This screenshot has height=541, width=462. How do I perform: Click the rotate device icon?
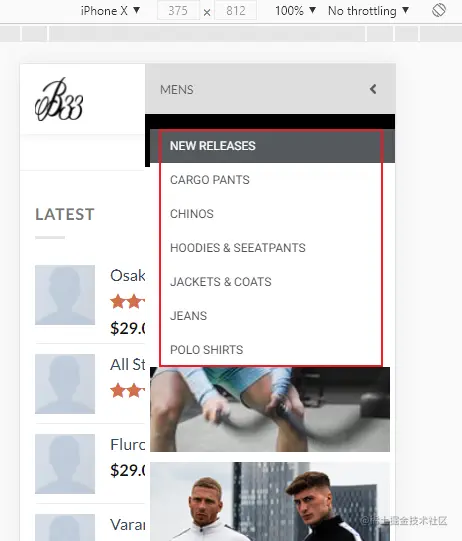pyautogui.click(x=439, y=10)
